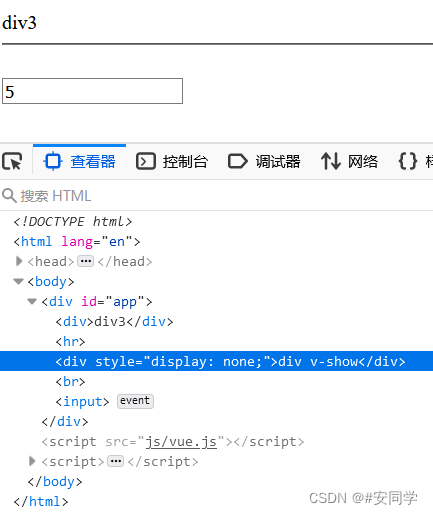The image size is (433, 515).
Task: Select the closing /body tag row
Action: [x=55, y=482]
